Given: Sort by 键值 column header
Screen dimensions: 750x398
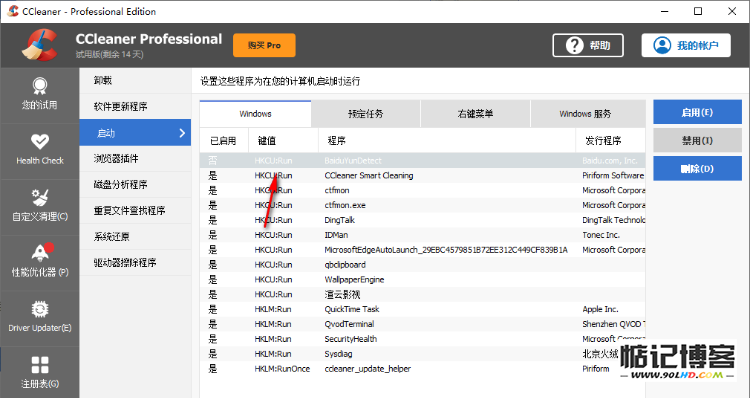Looking at the screenshot, I should (283, 141).
